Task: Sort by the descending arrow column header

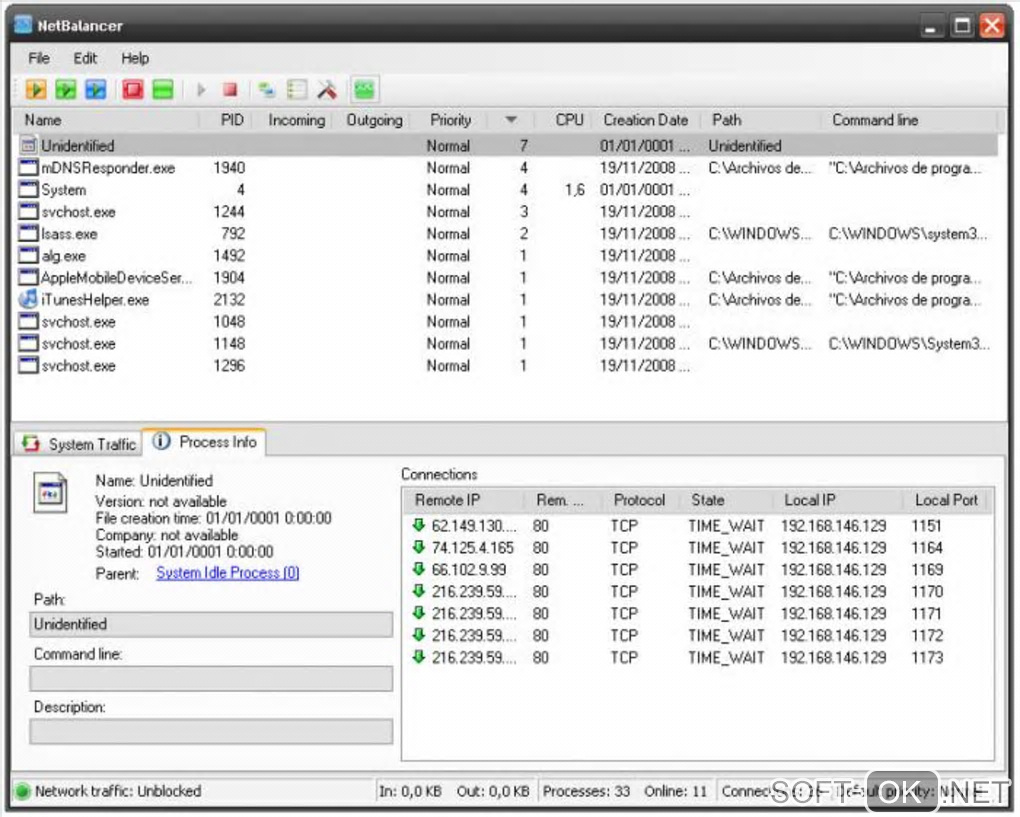Action: [x=511, y=120]
